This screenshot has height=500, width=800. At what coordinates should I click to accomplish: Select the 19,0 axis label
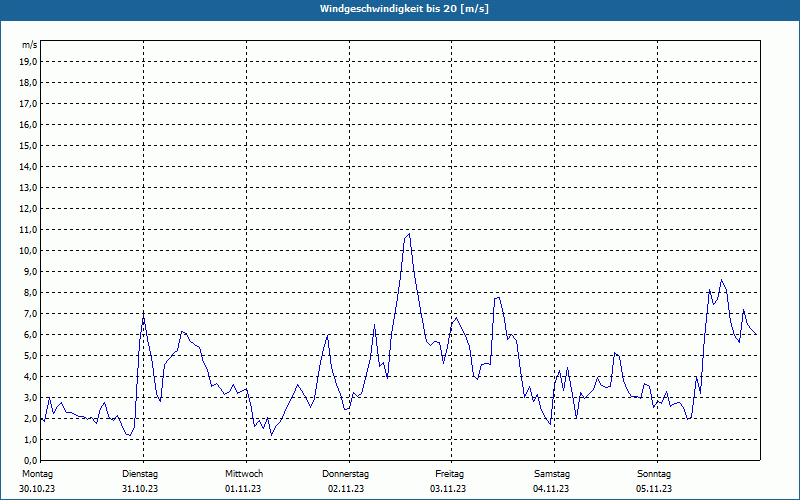click(28, 62)
